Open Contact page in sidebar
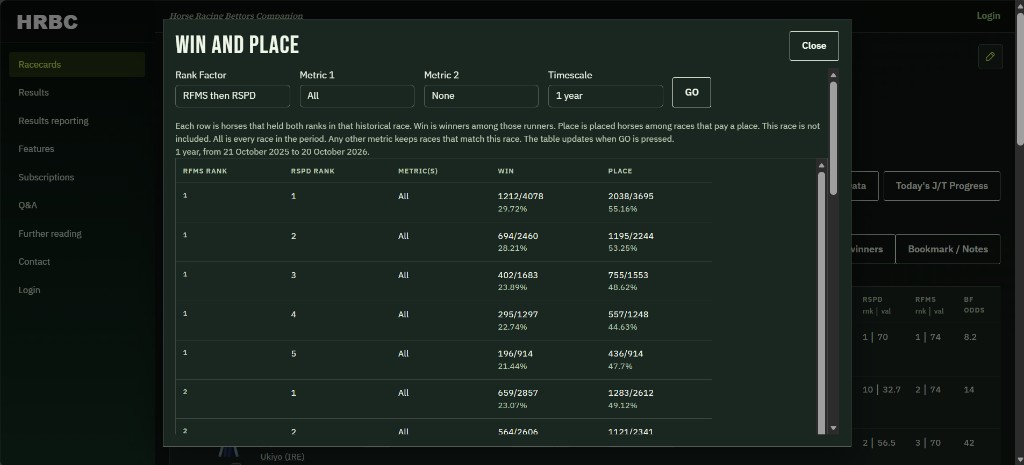 pos(34,261)
